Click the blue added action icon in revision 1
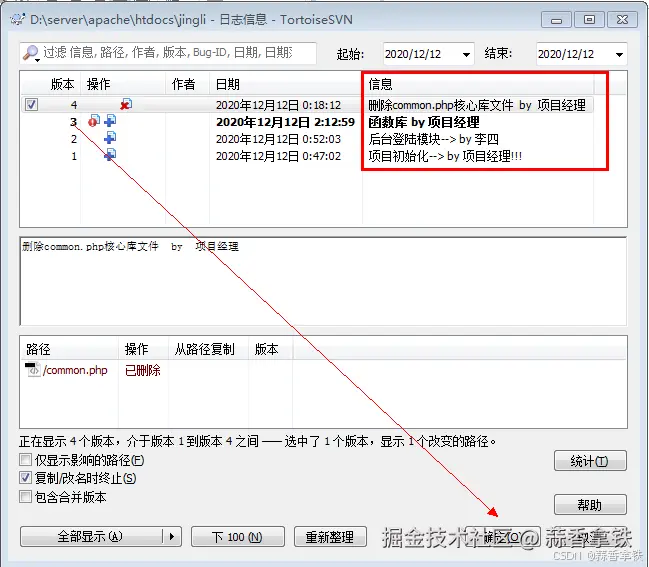This screenshot has height=567, width=649. pos(110,155)
